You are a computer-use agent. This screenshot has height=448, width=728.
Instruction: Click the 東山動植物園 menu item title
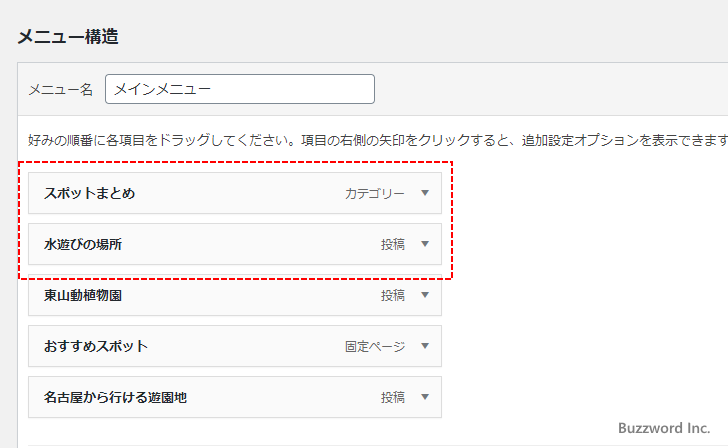pos(83,295)
